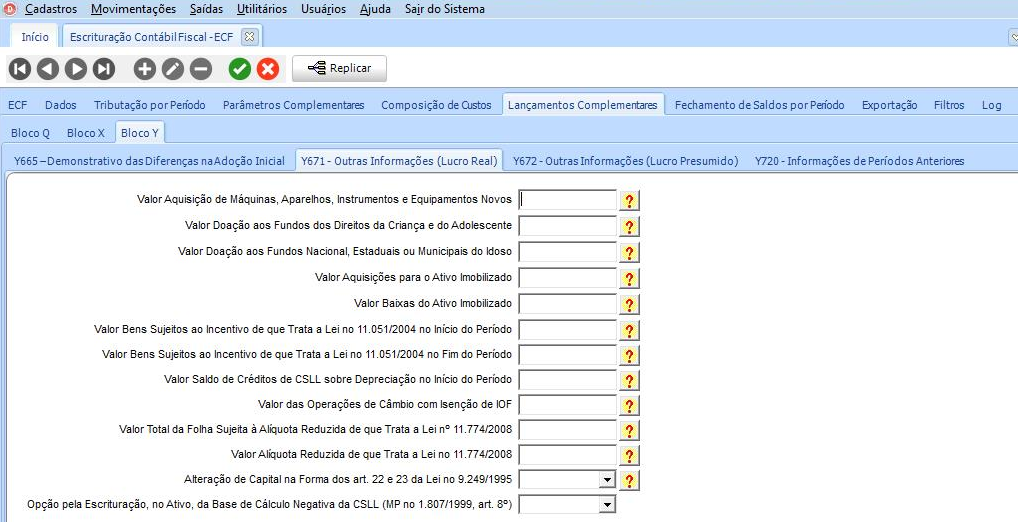Open the Ajuda menu
This screenshot has height=522, width=1018.
coord(375,9)
